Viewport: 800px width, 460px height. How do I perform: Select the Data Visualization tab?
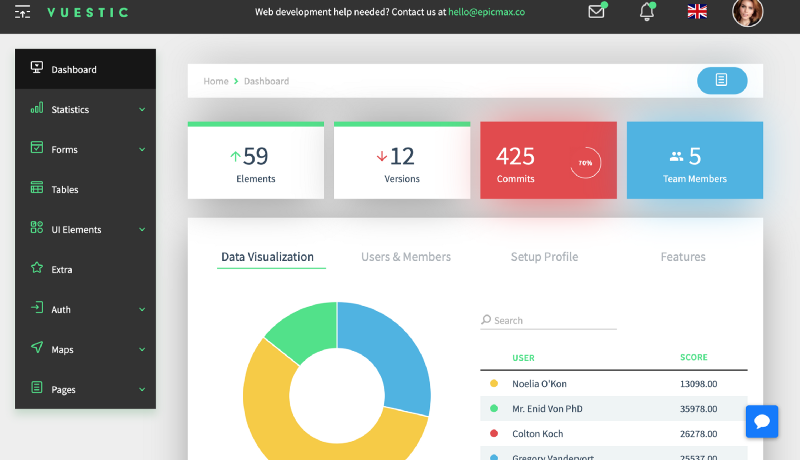(267, 257)
